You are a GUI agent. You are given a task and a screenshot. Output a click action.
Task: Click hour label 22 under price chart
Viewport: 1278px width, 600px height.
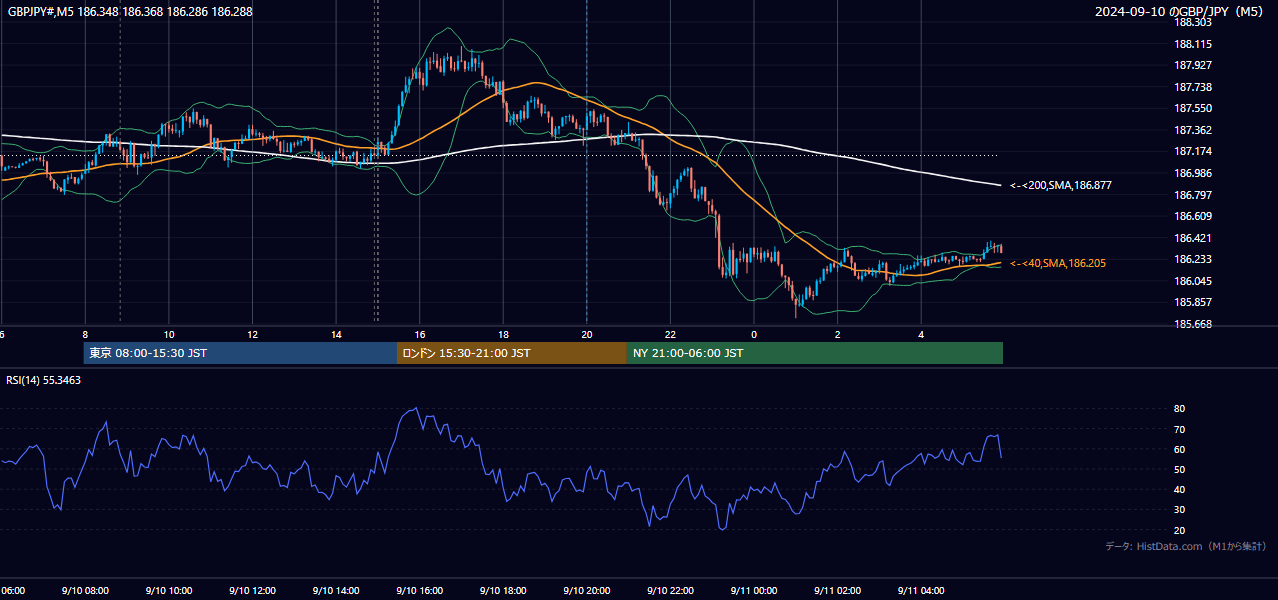point(670,334)
